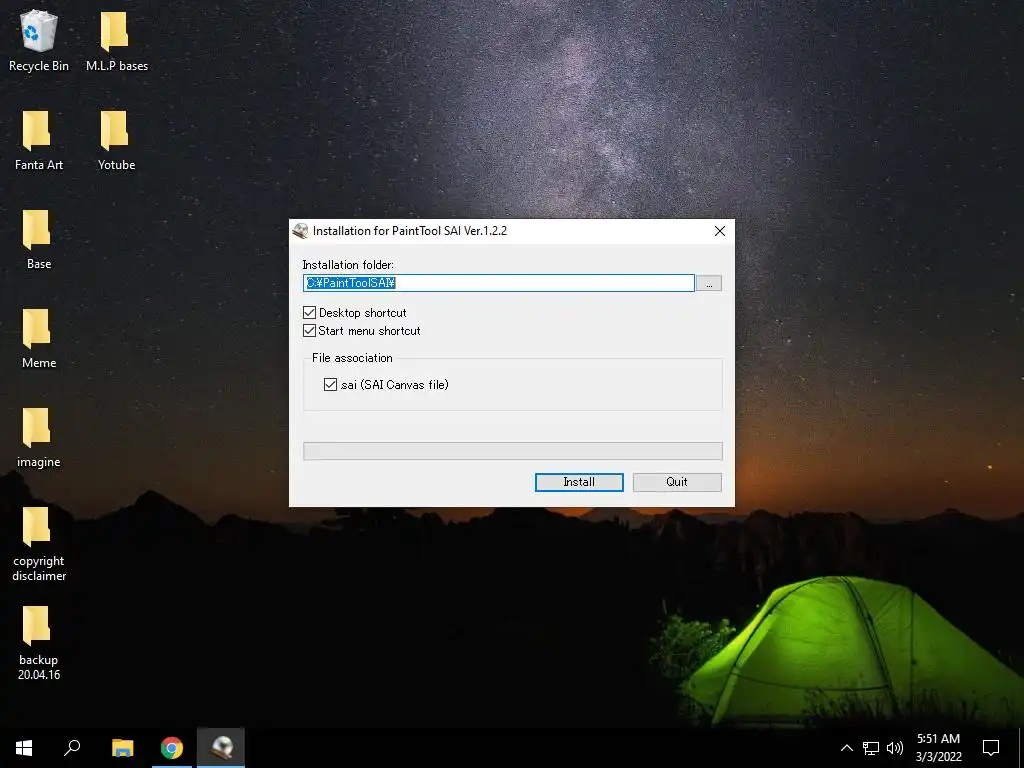Select the Yotube folder on desktop

click(x=116, y=140)
